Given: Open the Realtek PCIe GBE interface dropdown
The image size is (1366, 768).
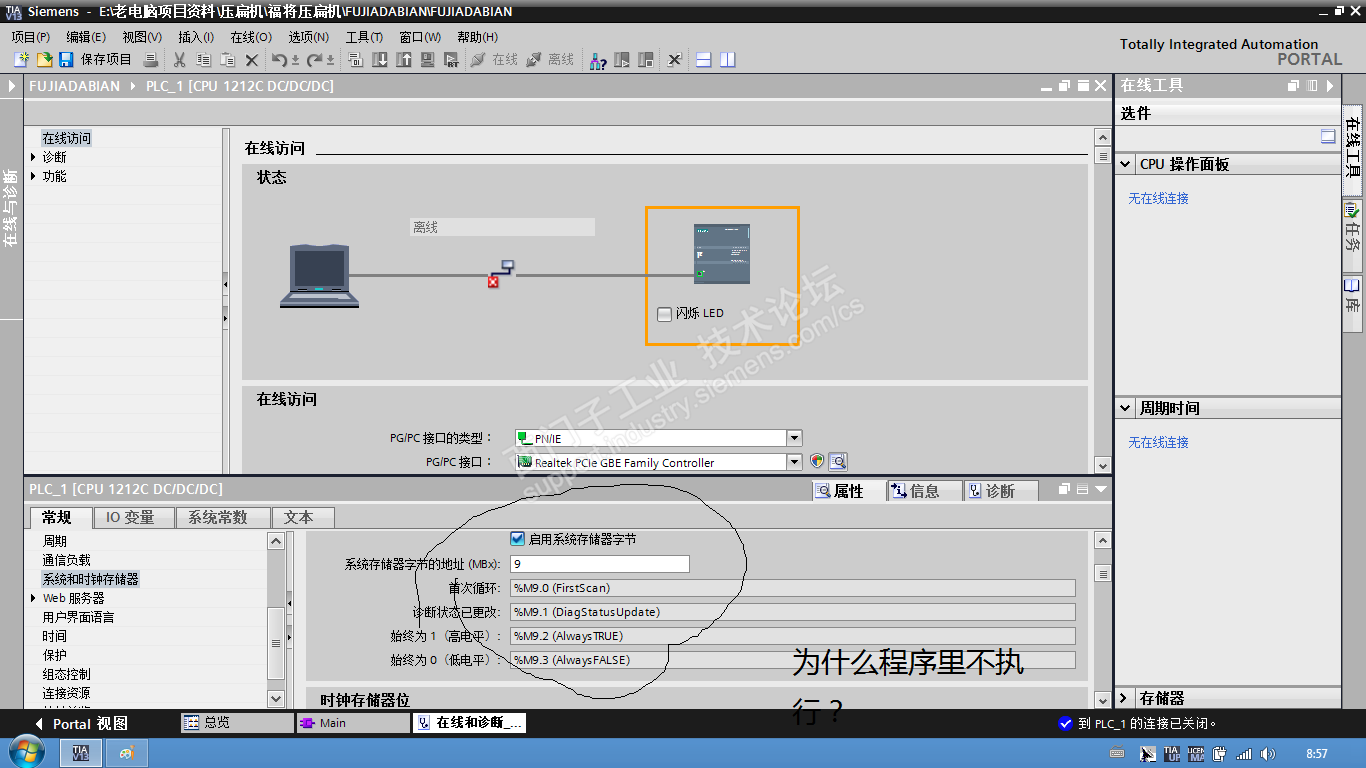Looking at the screenshot, I should pos(794,462).
